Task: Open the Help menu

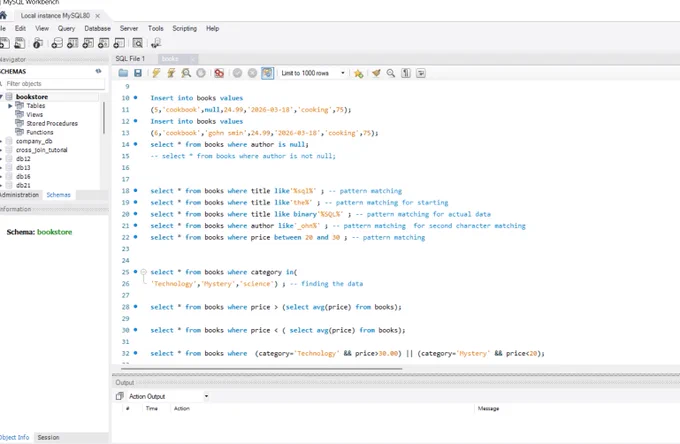Action: (212, 28)
